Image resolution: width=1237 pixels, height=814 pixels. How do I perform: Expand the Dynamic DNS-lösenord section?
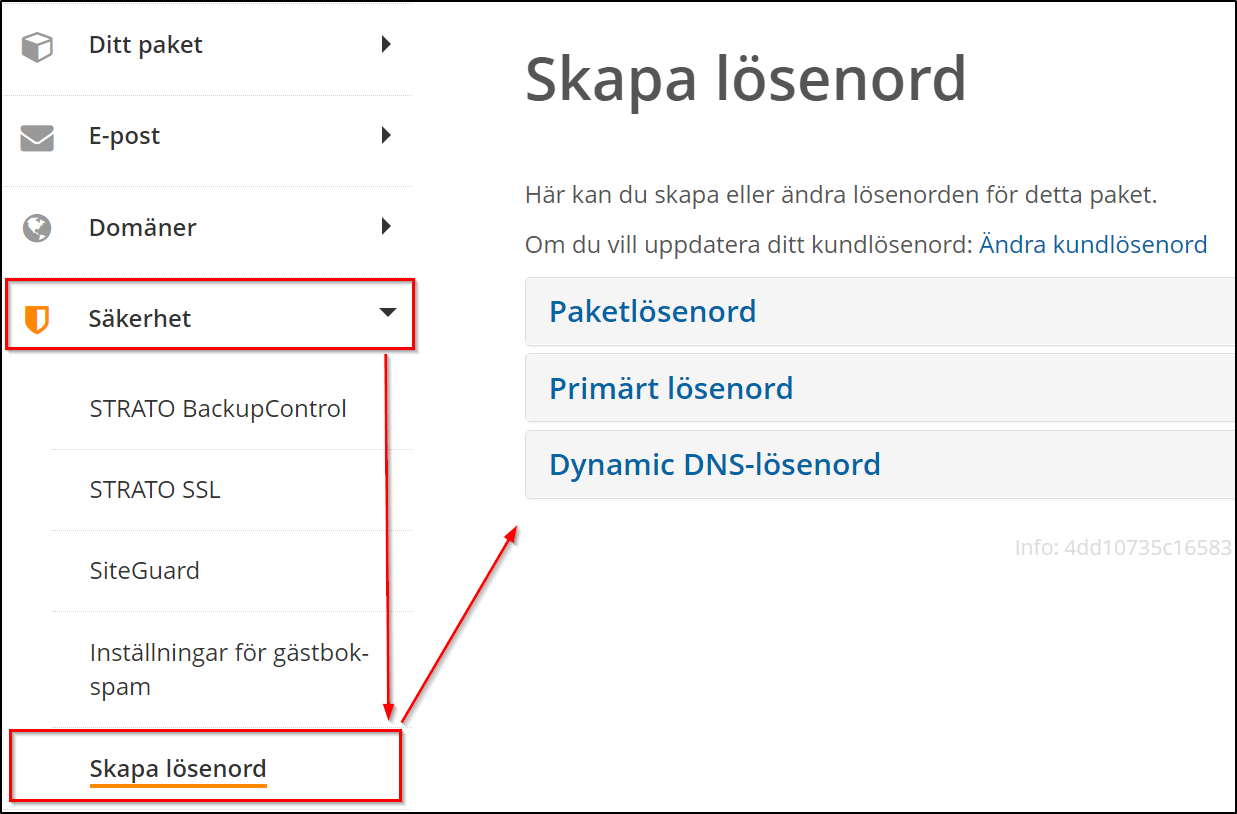[715, 465]
